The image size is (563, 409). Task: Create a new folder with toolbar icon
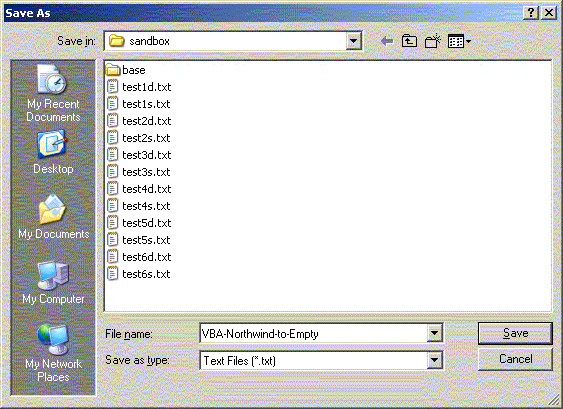[x=433, y=41]
